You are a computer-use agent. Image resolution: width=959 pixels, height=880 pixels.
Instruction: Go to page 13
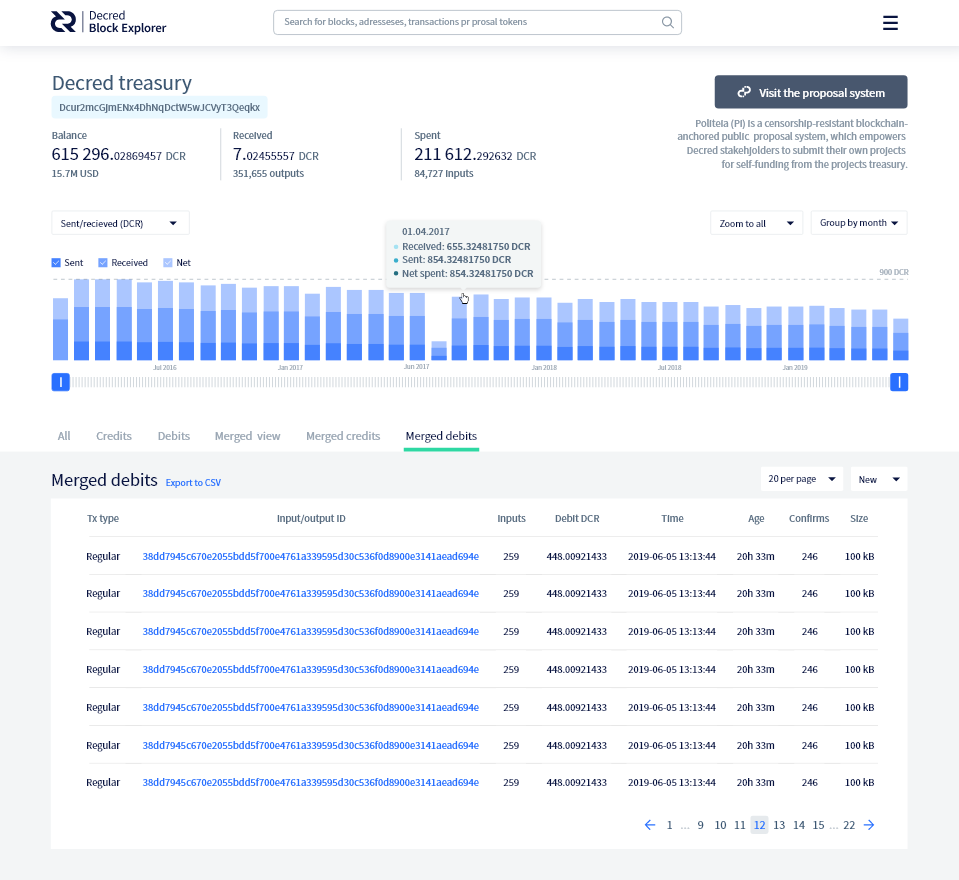(779, 825)
